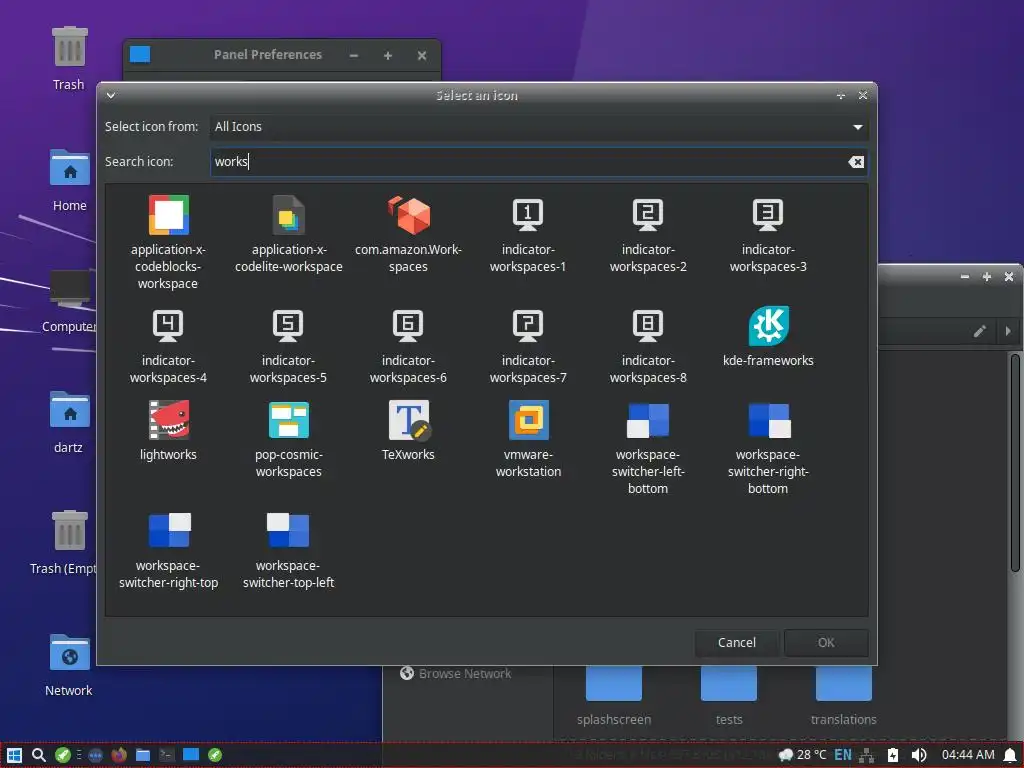
Task: Open the notifications bell in tray
Action: pyautogui.click(x=1010, y=755)
